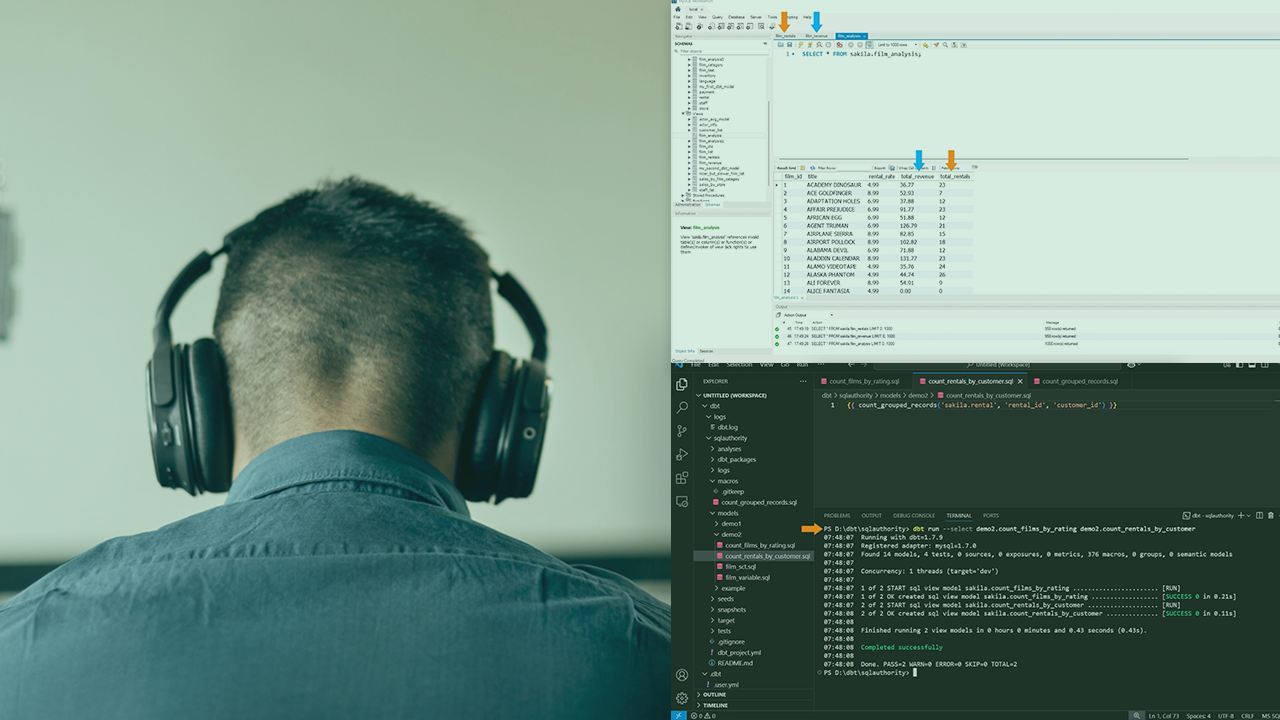
Task: Open the film_revenue tab in Workbench
Action: click(x=815, y=34)
